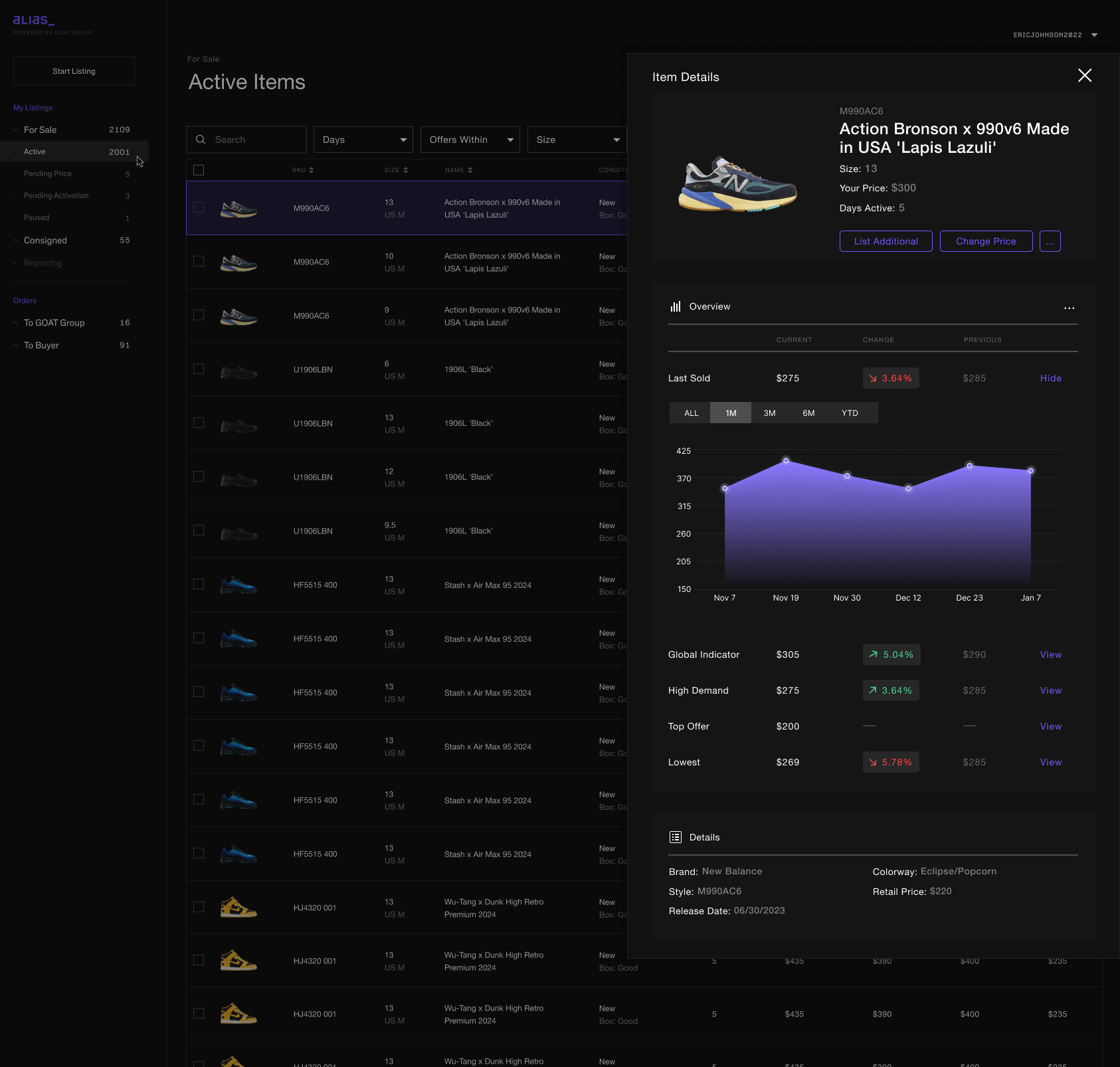Select the 1M chart range tab
The width and height of the screenshot is (1120, 1067).
point(731,413)
